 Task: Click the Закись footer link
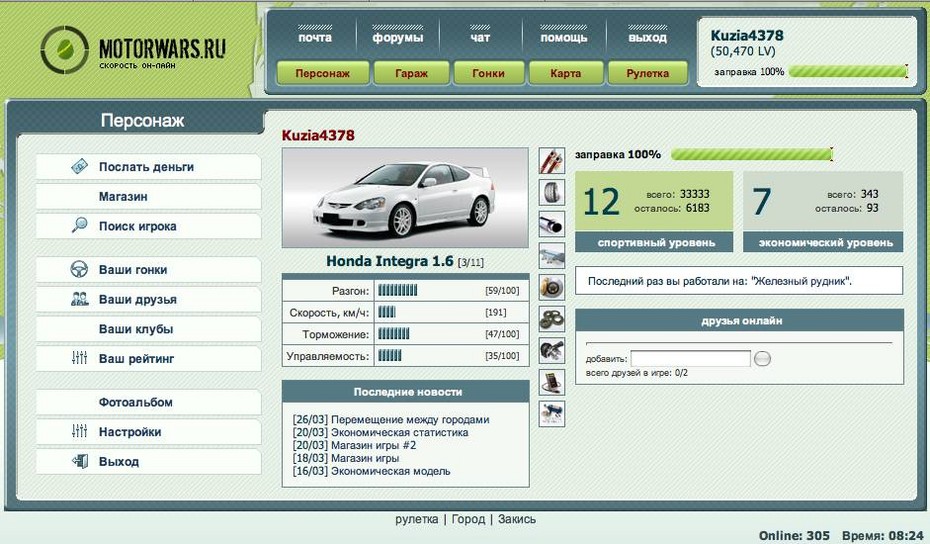(517, 519)
